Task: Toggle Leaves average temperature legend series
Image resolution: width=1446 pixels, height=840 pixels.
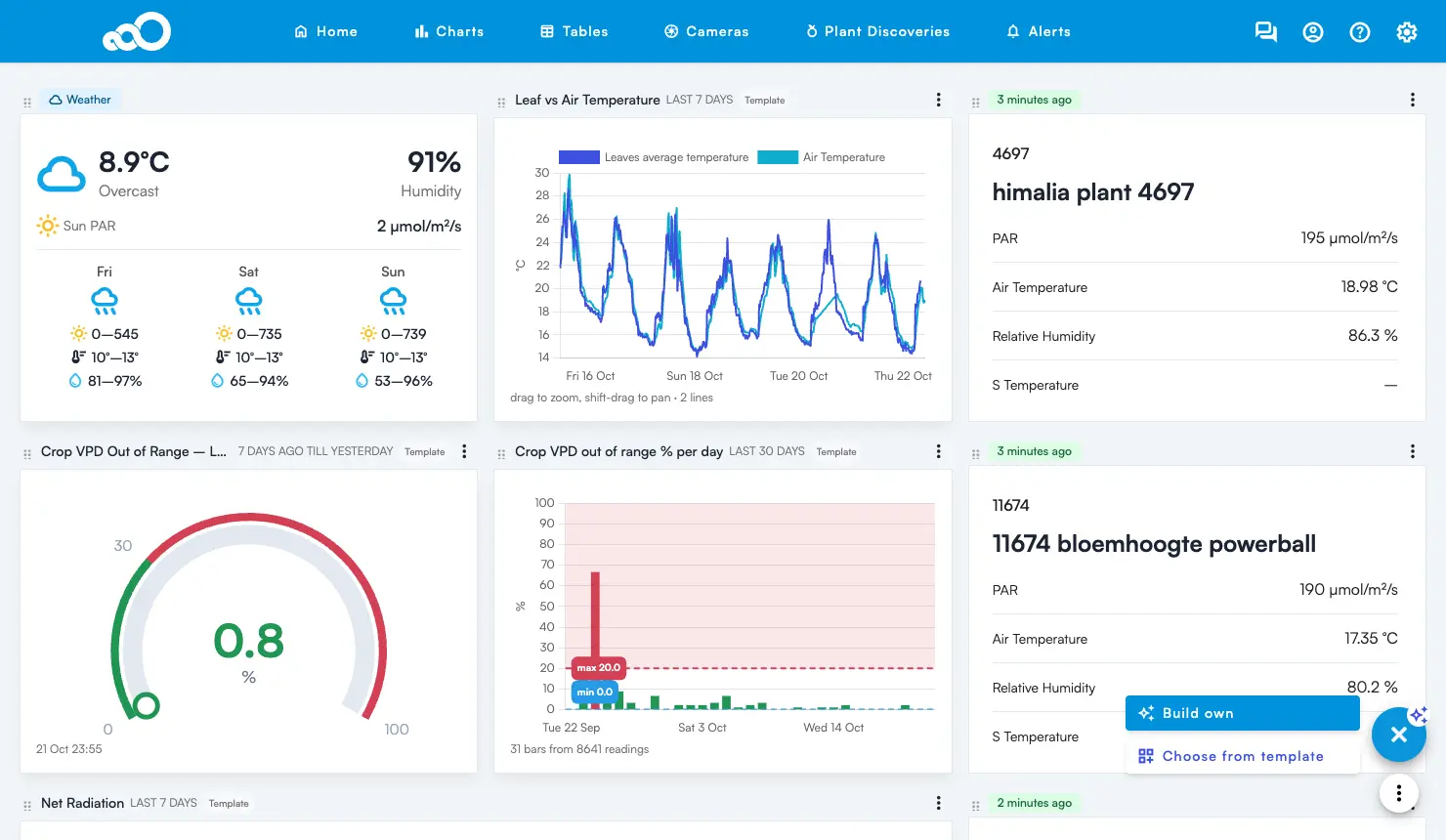Action: [x=654, y=157]
